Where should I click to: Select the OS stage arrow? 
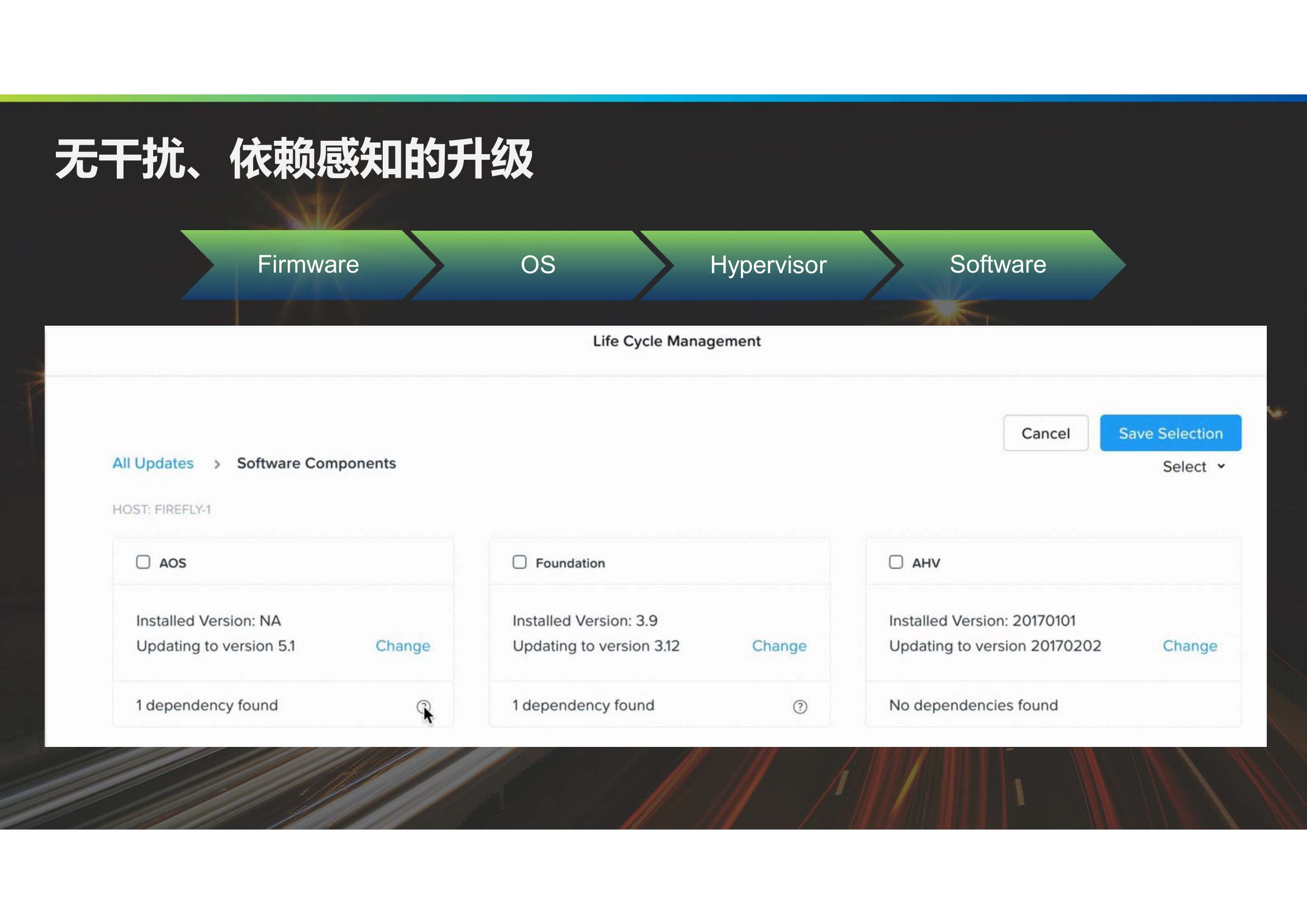[538, 265]
